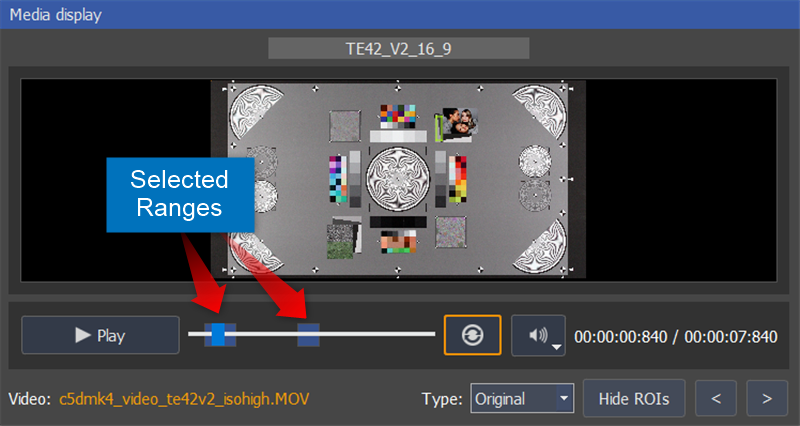Start video playback with Play button
Screen dimensions: 800x426
tap(101, 335)
